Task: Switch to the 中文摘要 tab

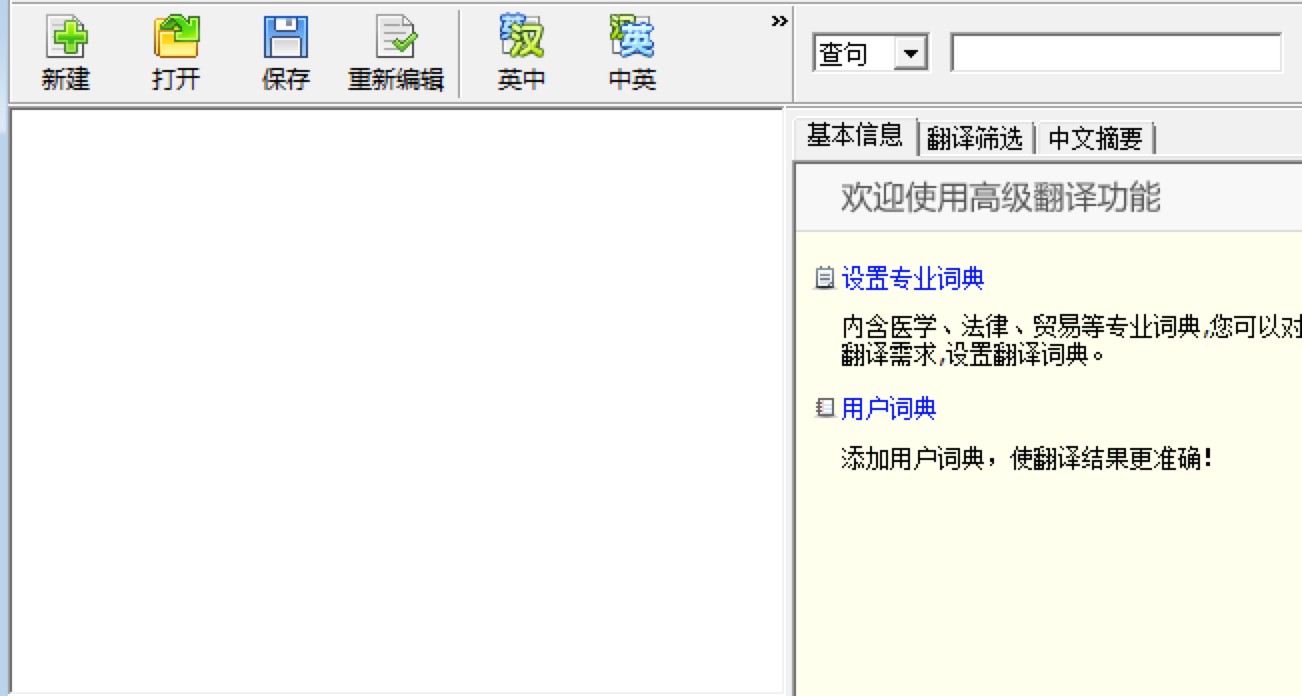Action: (x=1095, y=139)
